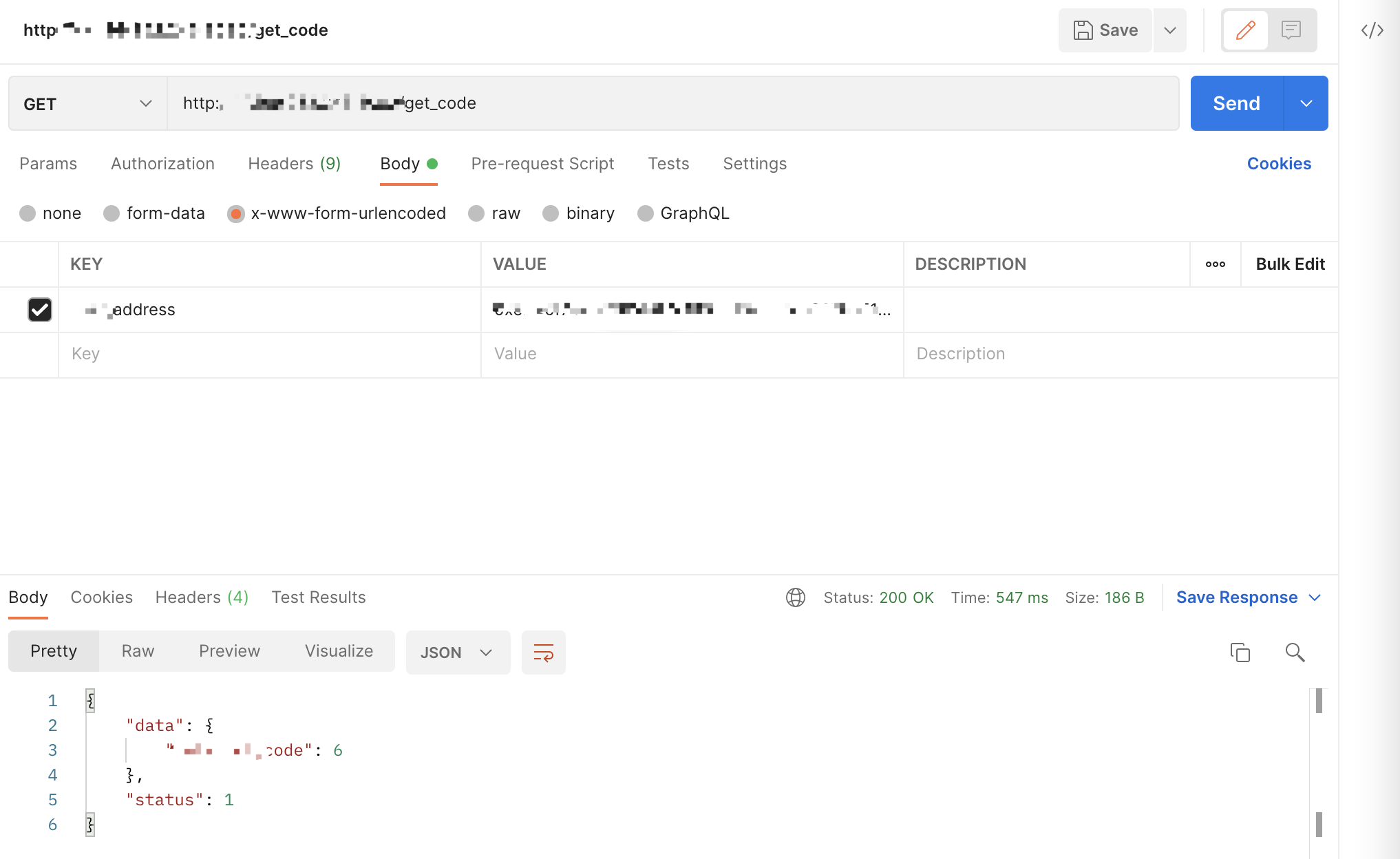Open the Cookies link
The height and width of the screenshot is (859, 1400).
tap(1279, 164)
